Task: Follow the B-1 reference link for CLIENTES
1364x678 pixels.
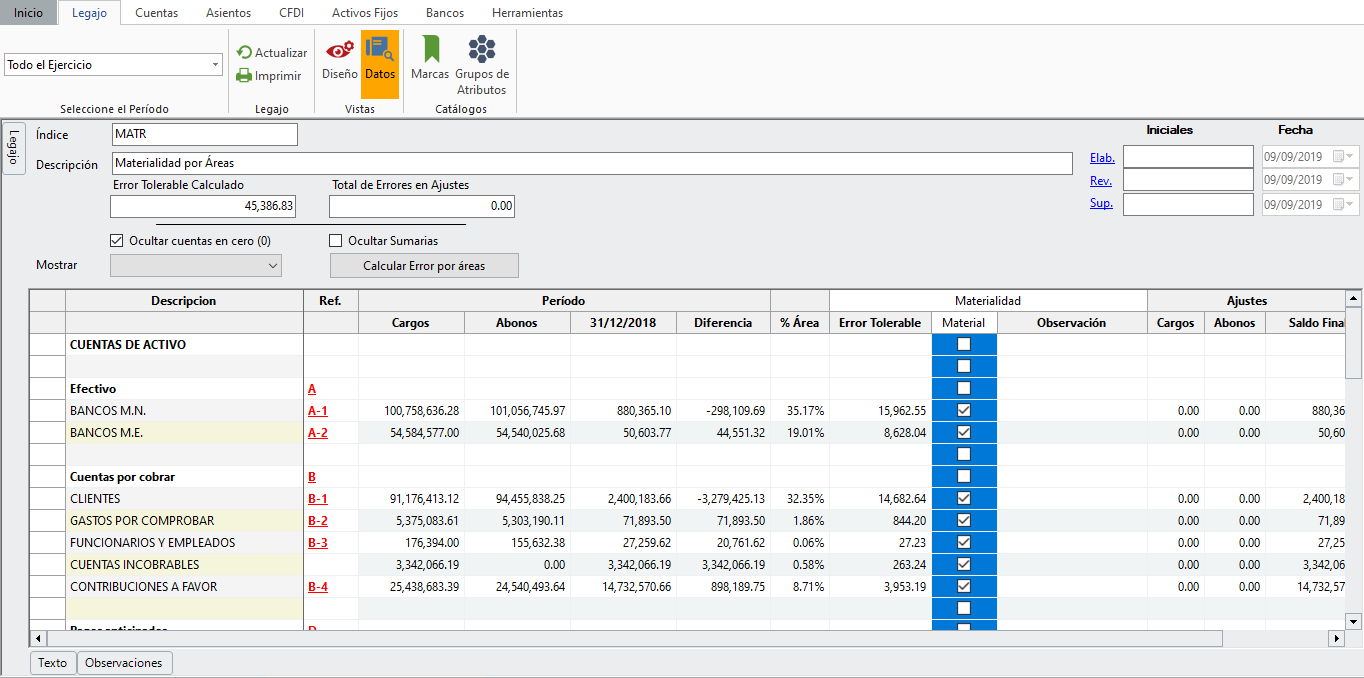Action: (318, 499)
